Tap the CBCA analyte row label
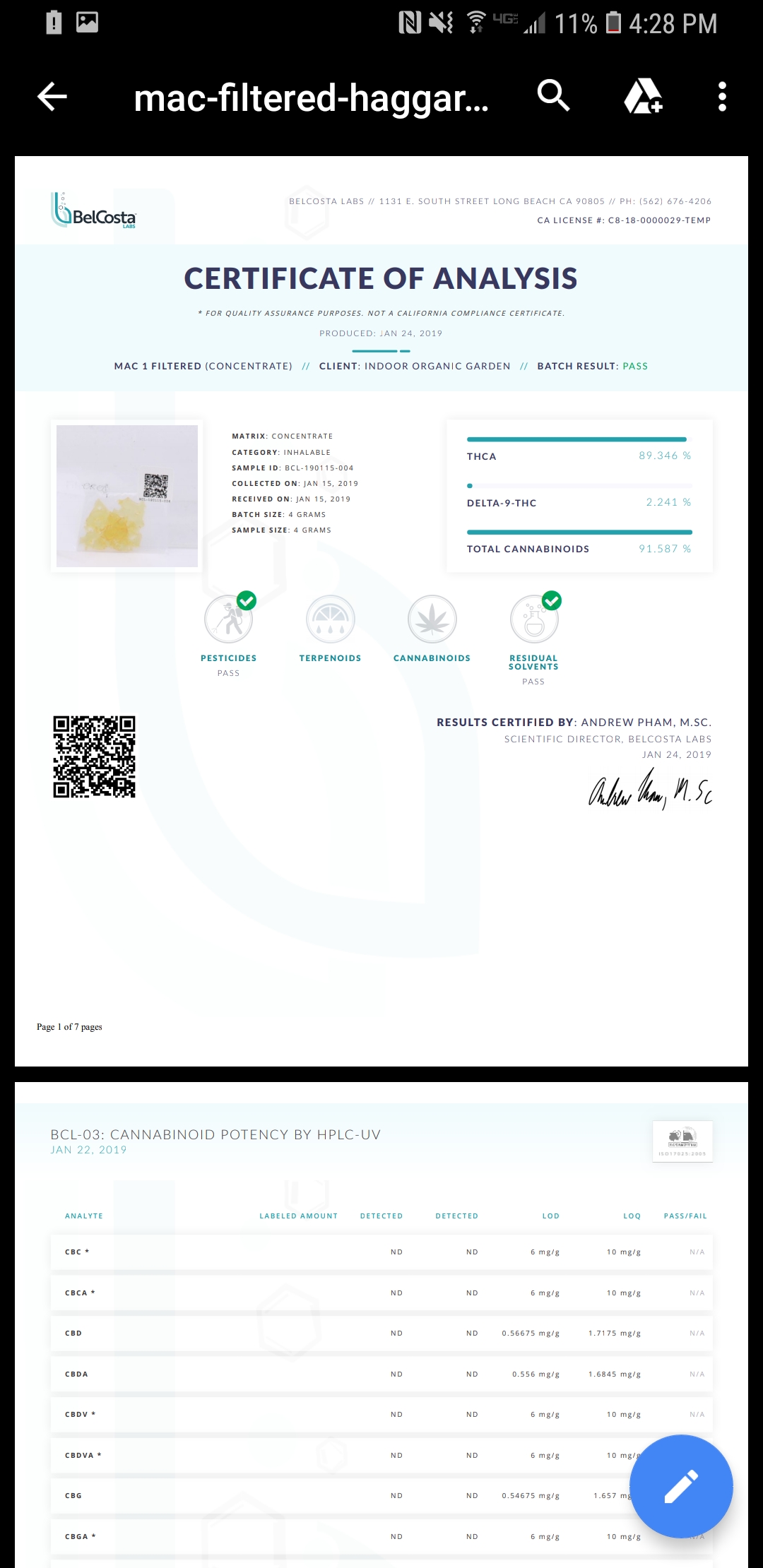The height and width of the screenshot is (1568, 763). (80, 1293)
